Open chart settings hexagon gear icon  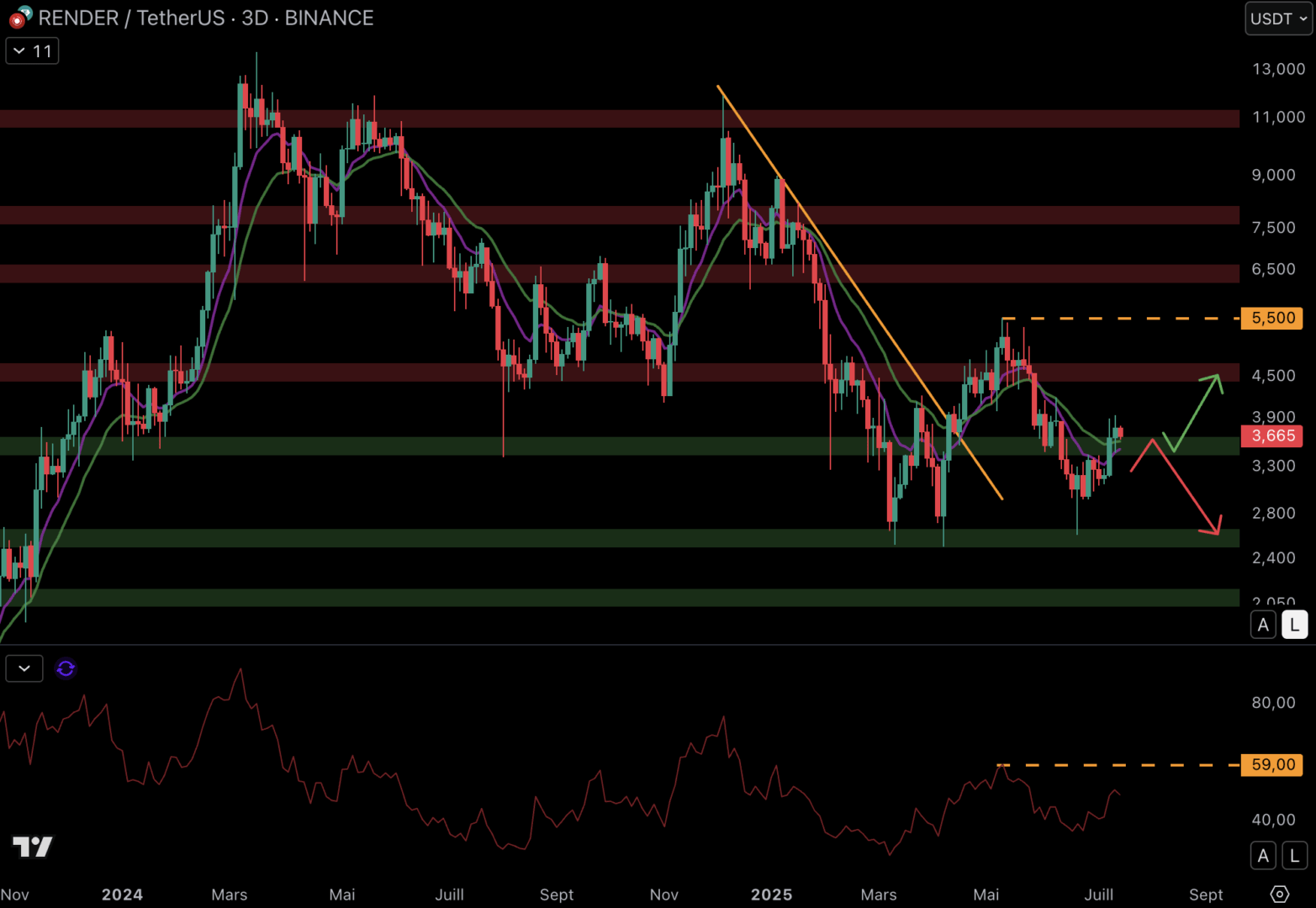[x=1279, y=894]
